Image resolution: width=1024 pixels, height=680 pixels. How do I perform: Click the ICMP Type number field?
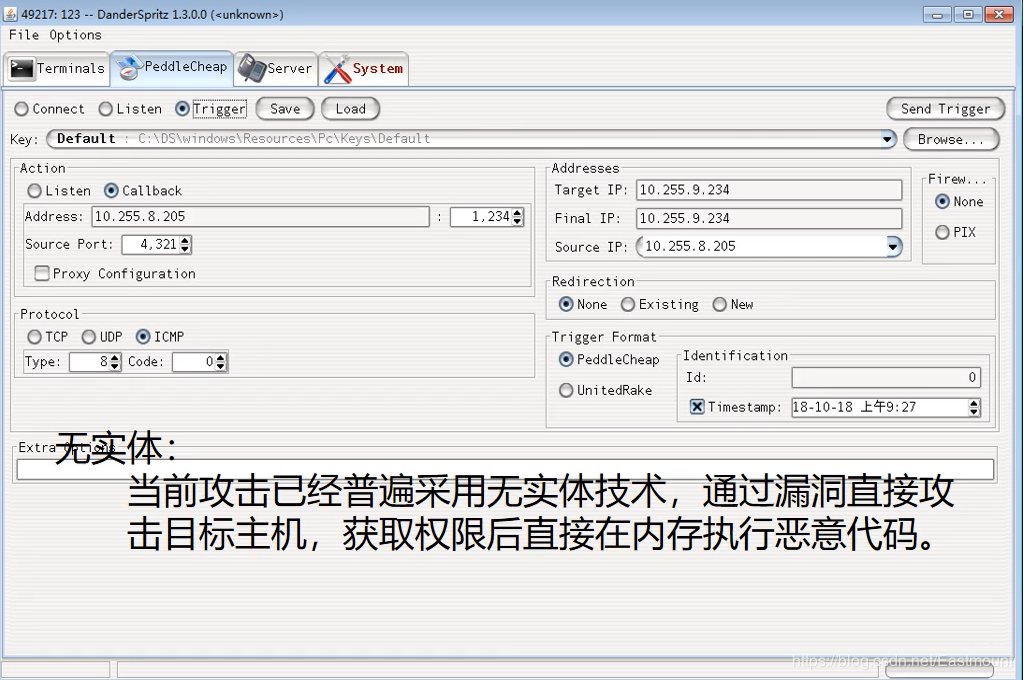coord(89,362)
